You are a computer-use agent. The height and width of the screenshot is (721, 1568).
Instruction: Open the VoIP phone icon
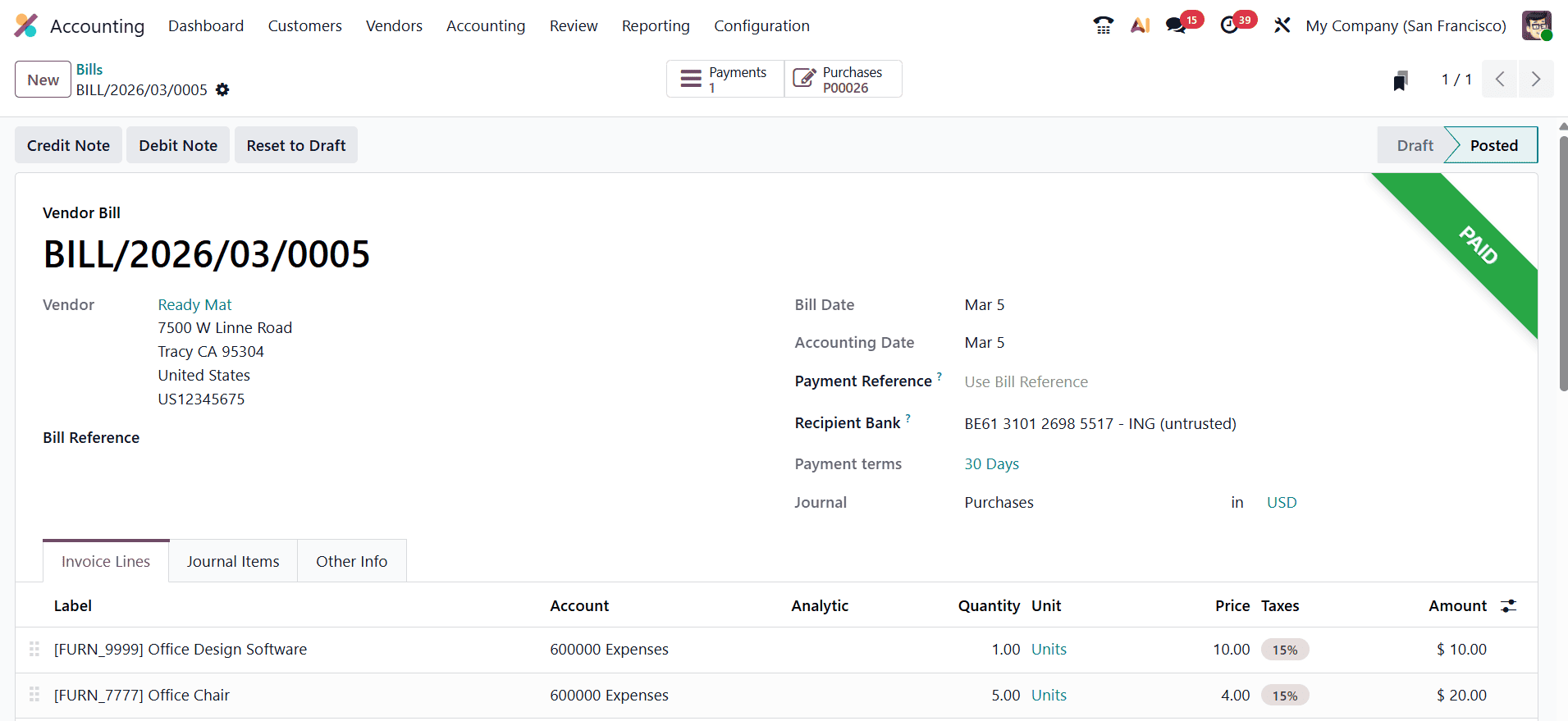point(1103,25)
